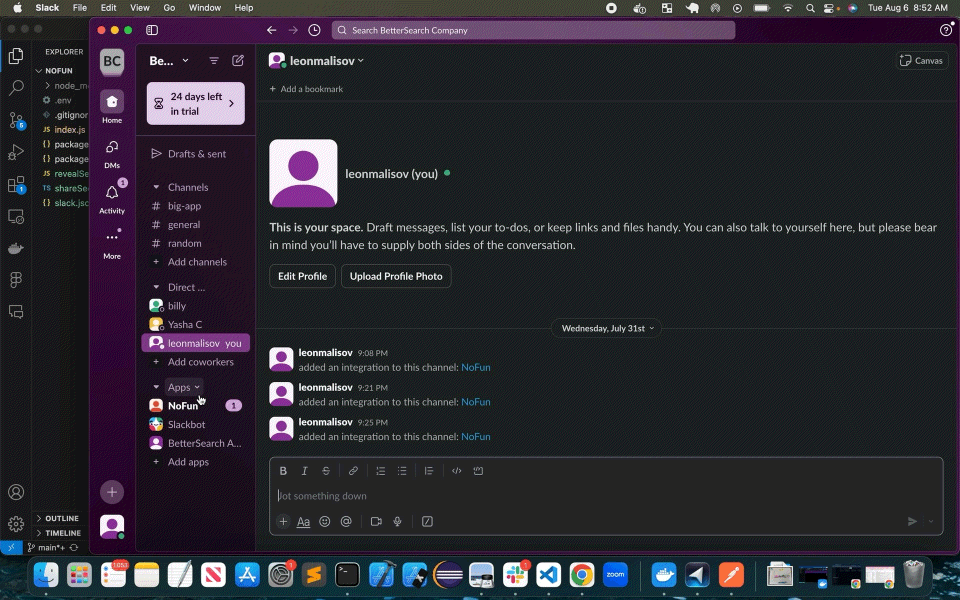
Task: Go back with the left arrow
Action: (271, 30)
